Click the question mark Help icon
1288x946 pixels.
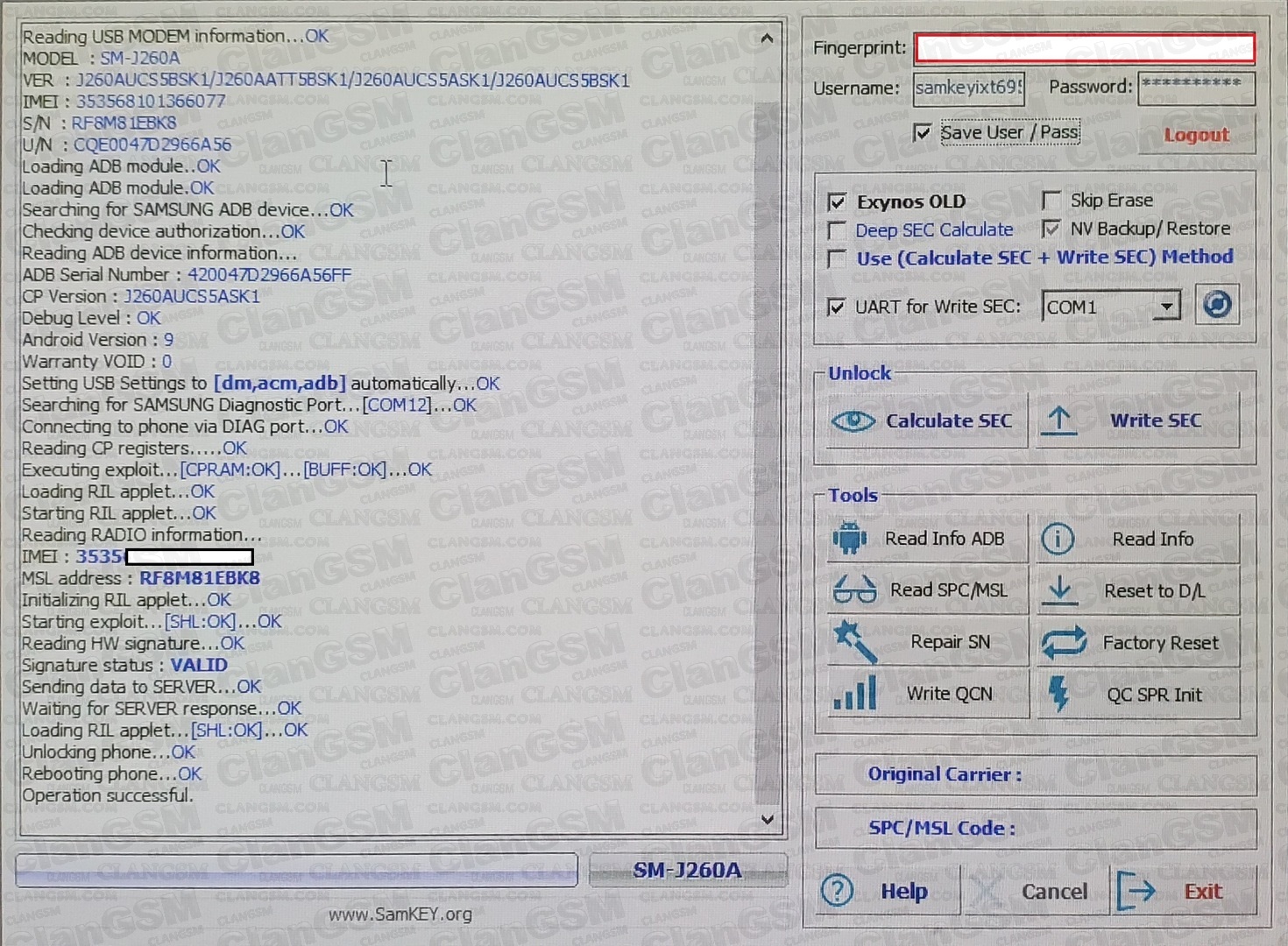click(837, 891)
